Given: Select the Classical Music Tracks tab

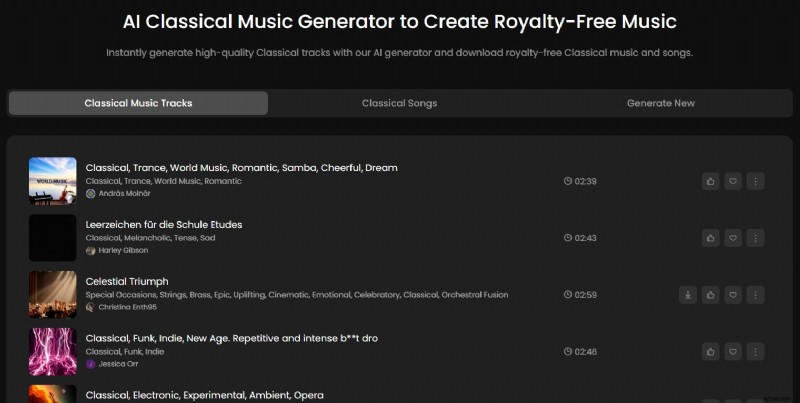Looking at the screenshot, I should 138,103.
